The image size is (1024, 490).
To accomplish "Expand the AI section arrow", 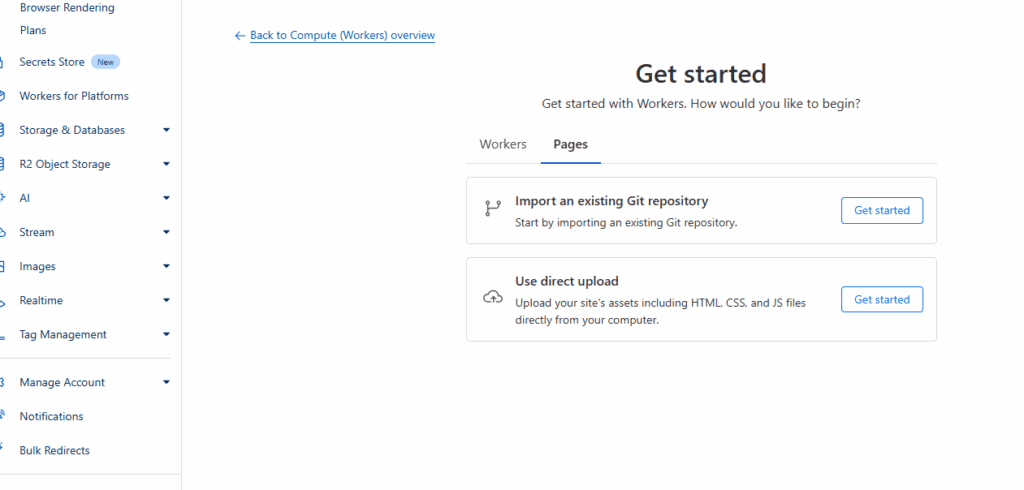I will point(167,198).
